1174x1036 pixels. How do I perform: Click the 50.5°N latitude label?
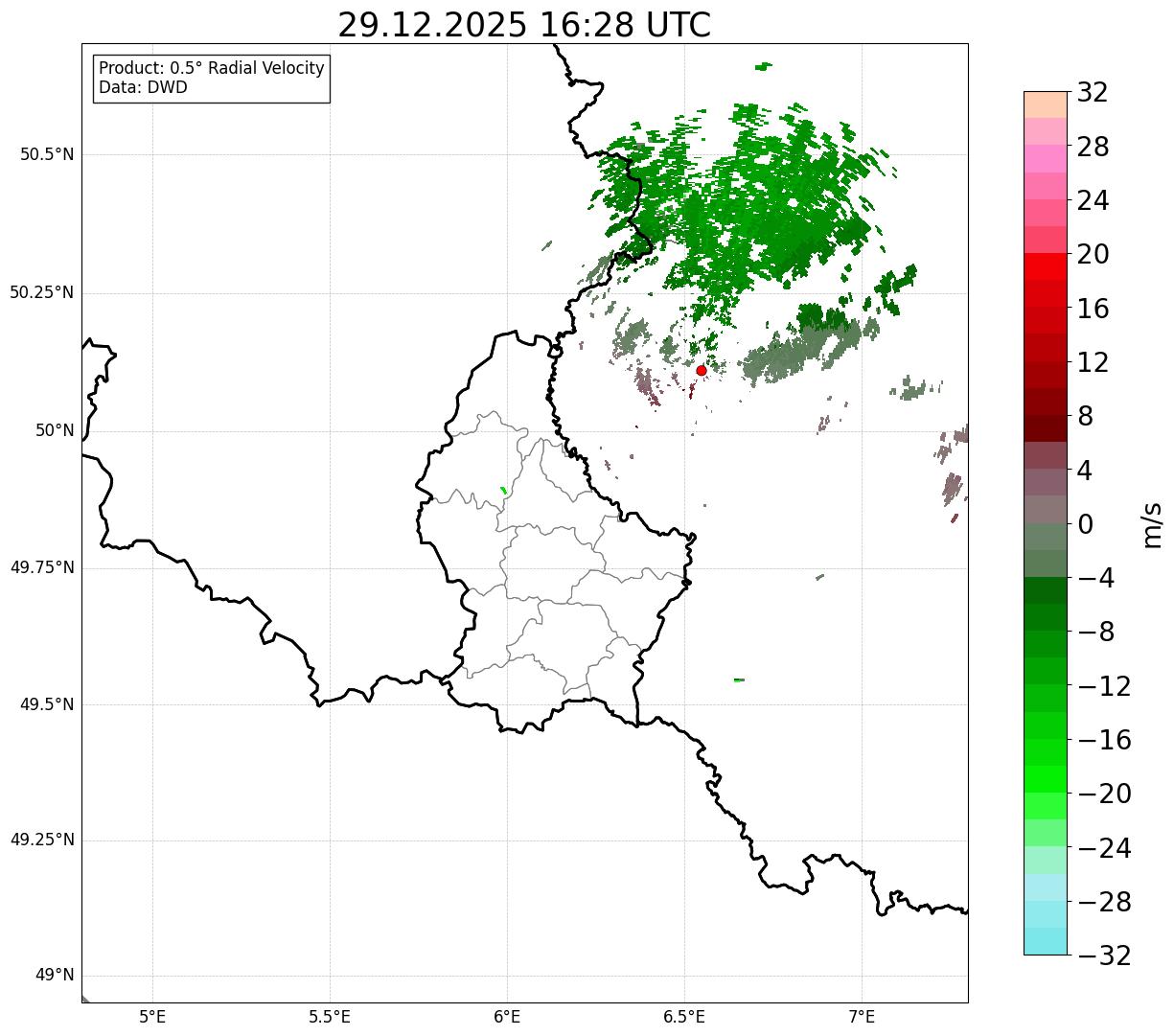[x=47, y=154]
